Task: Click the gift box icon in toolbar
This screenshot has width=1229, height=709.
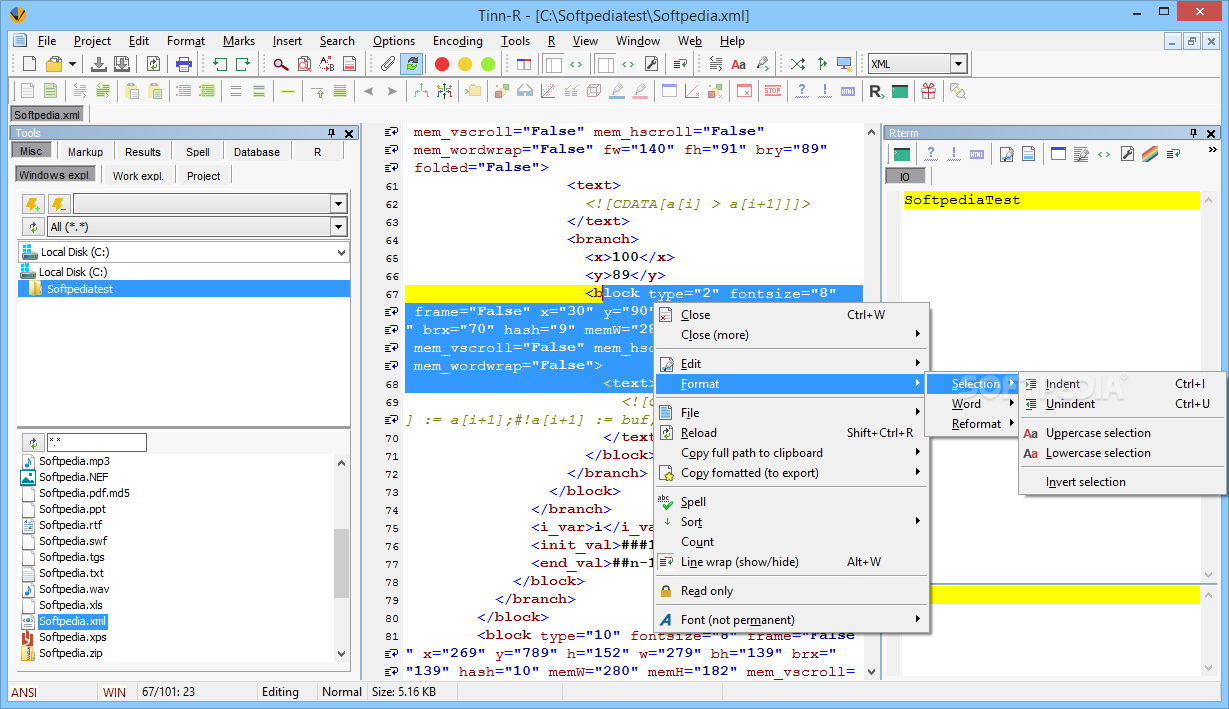Action: pyautogui.click(x=929, y=91)
